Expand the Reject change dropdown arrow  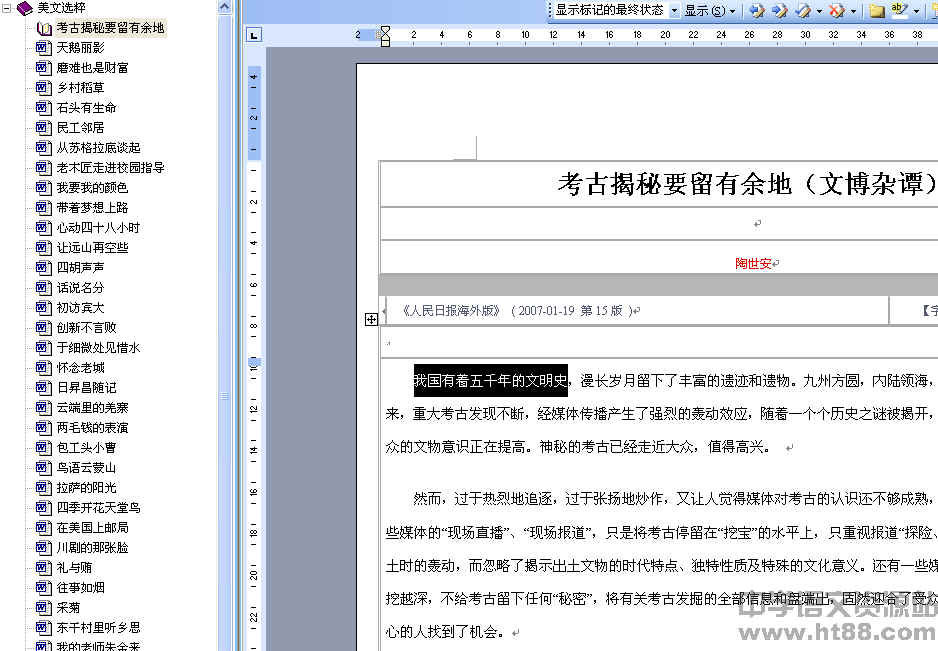click(x=853, y=11)
